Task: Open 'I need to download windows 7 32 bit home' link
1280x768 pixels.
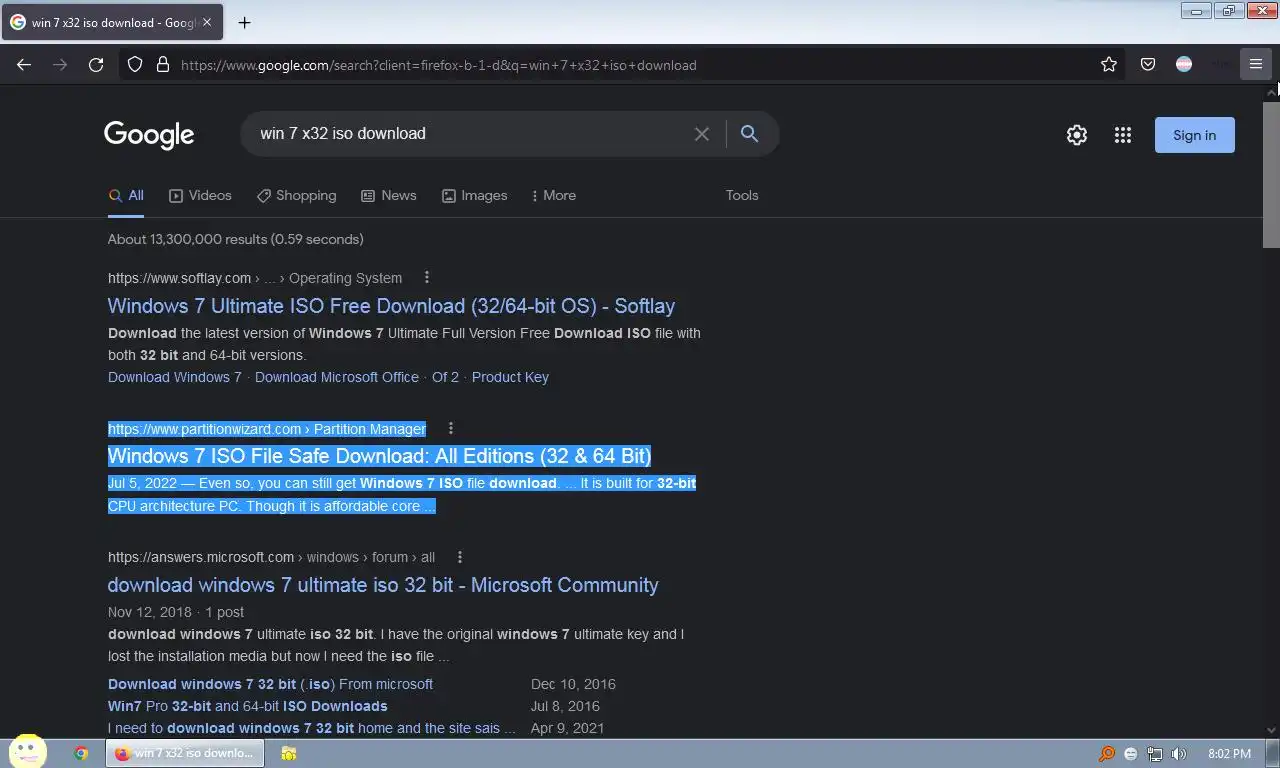Action: click(311, 728)
